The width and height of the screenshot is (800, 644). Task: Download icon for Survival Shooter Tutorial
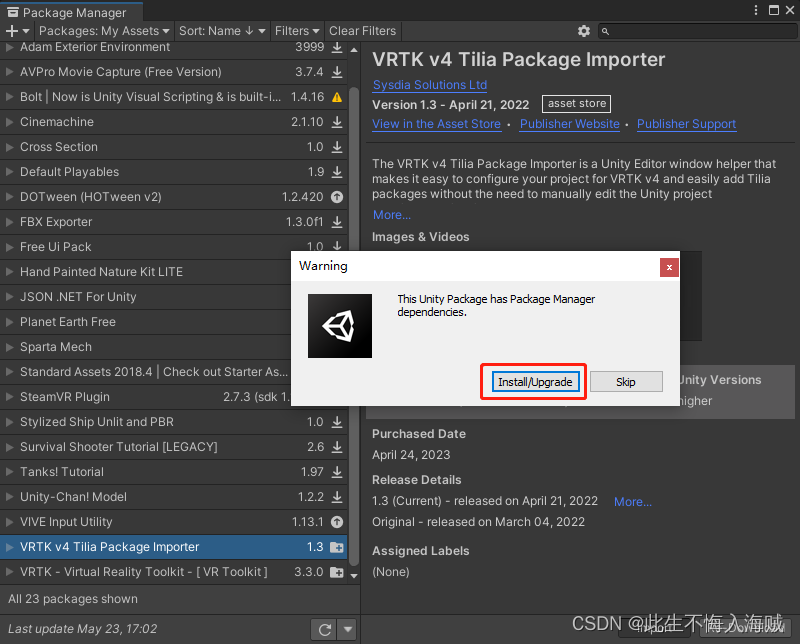[337, 447]
